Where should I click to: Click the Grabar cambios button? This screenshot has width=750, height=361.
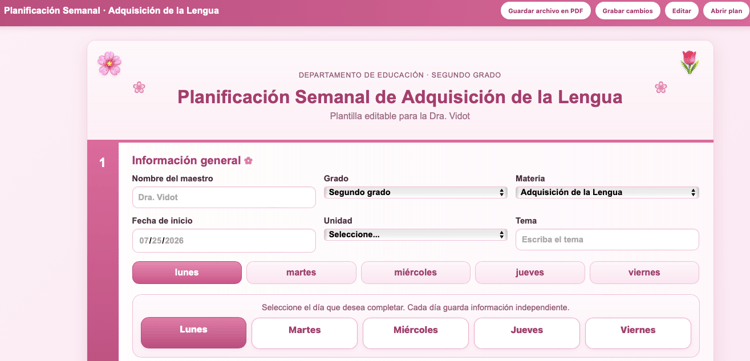[x=628, y=11]
